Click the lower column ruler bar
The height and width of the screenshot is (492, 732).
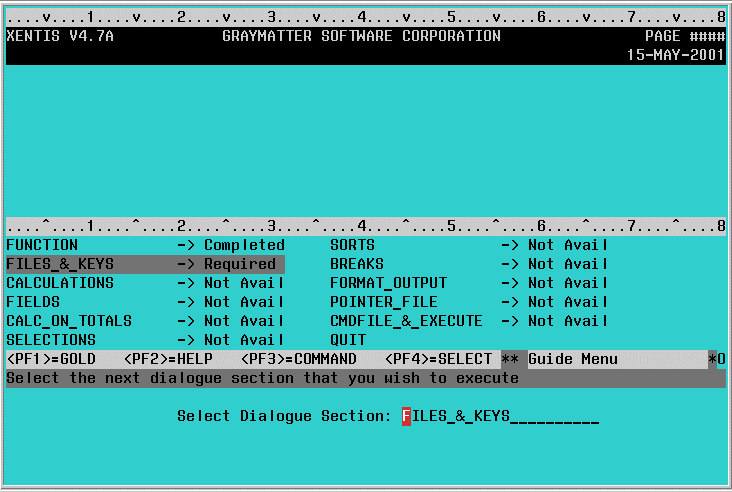[366, 226]
